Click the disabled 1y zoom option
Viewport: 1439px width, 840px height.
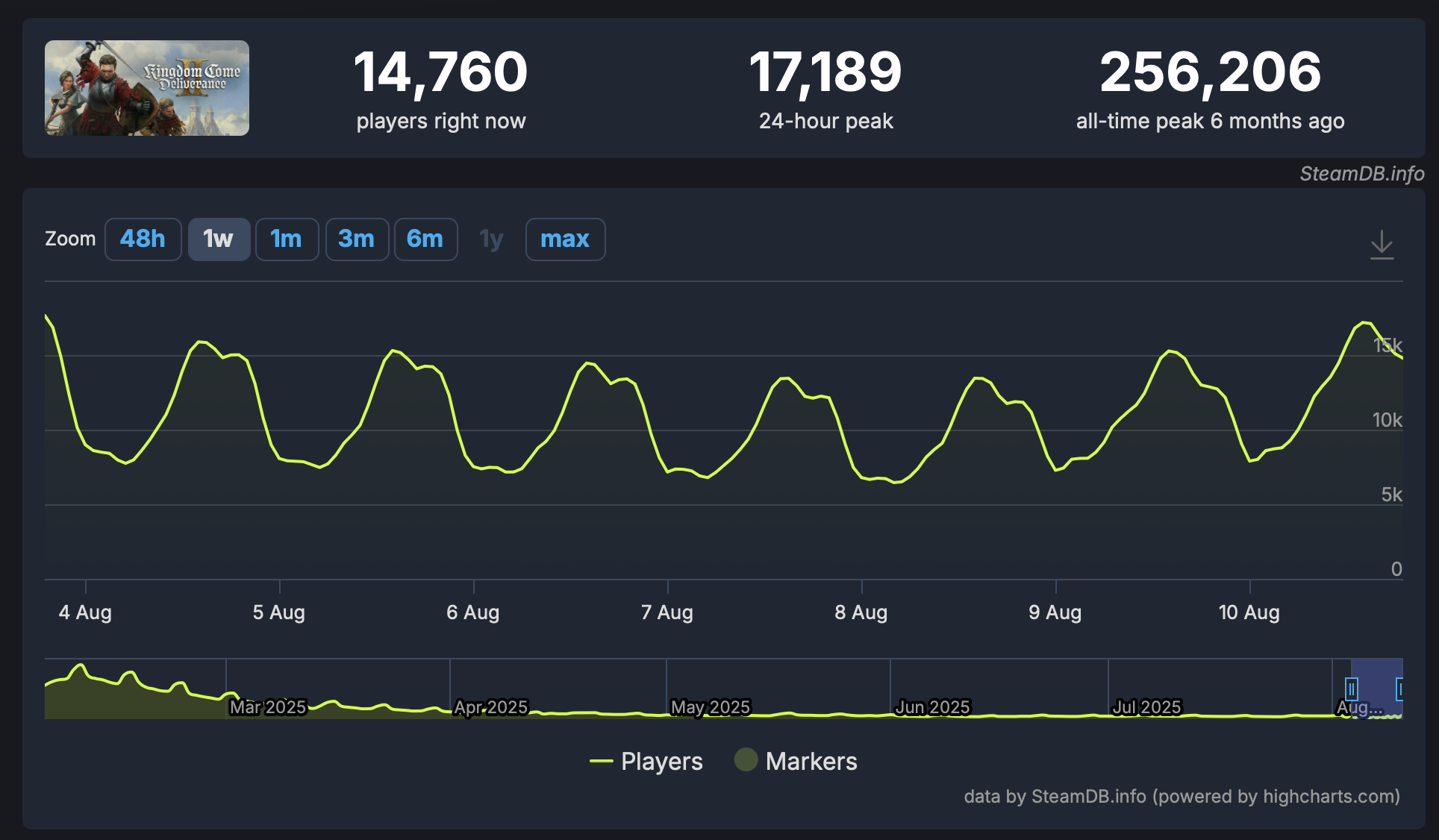click(x=492, y=239)
